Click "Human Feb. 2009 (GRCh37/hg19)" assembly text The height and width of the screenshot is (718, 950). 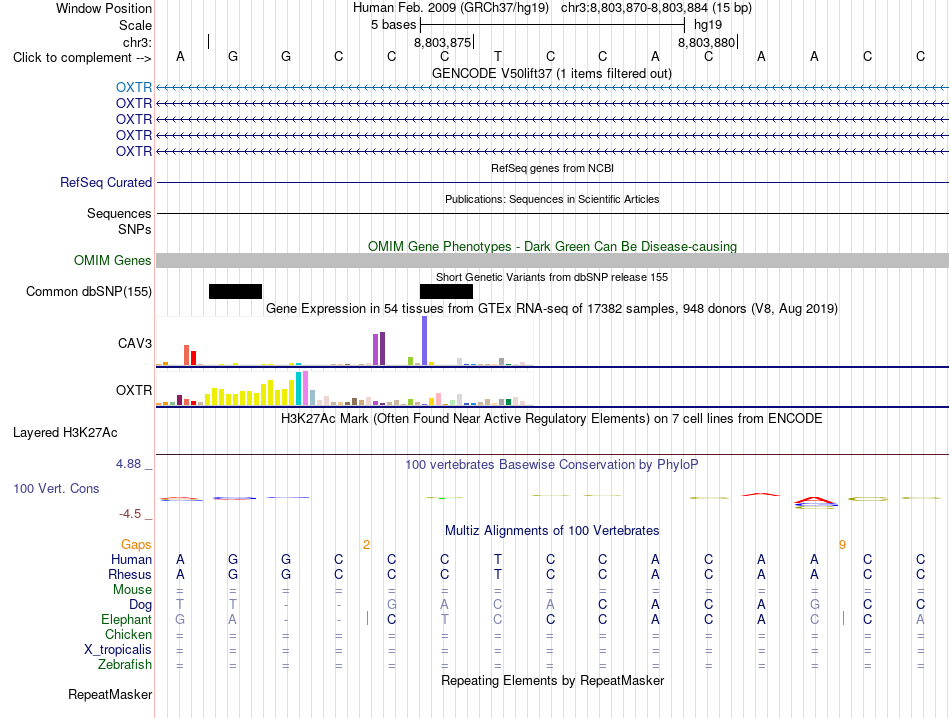tap(451, 8)
